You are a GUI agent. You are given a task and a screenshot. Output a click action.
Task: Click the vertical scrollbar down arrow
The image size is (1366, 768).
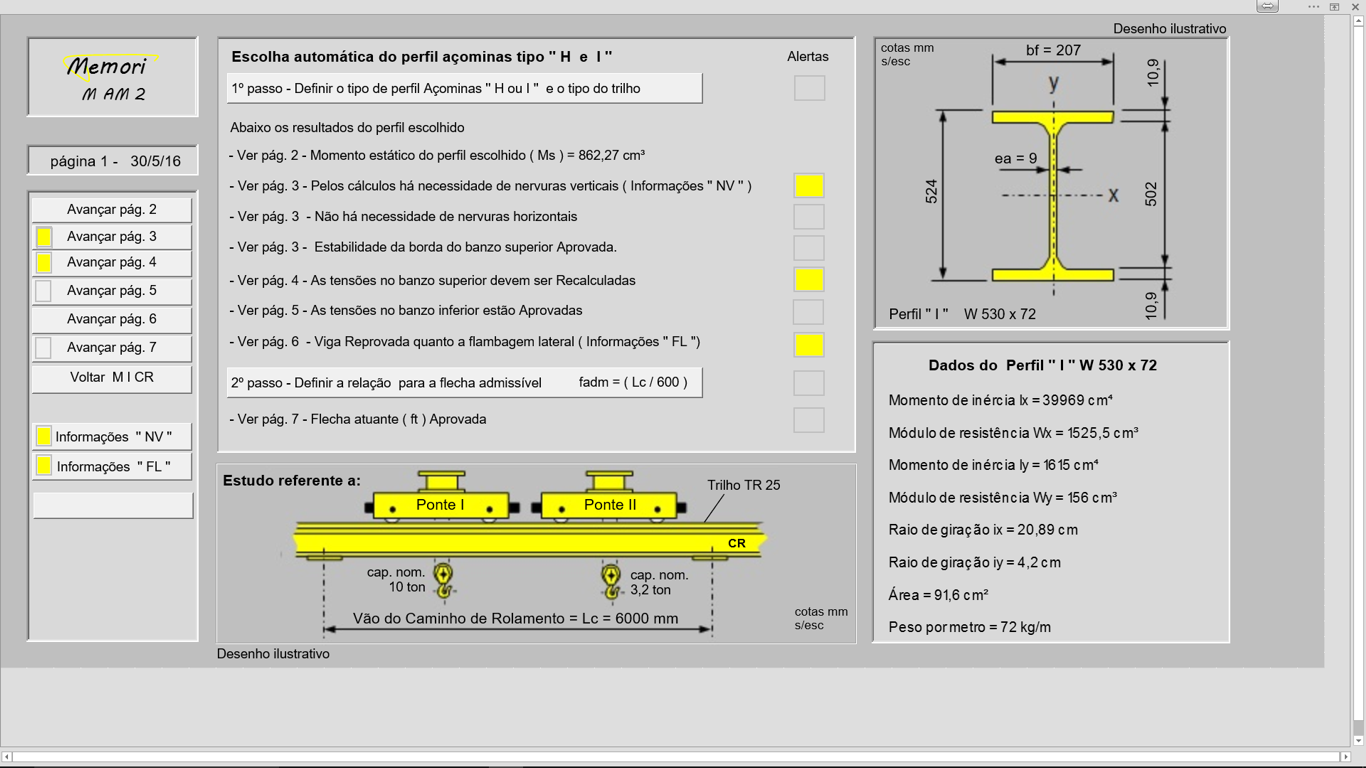pos(1358,741)
